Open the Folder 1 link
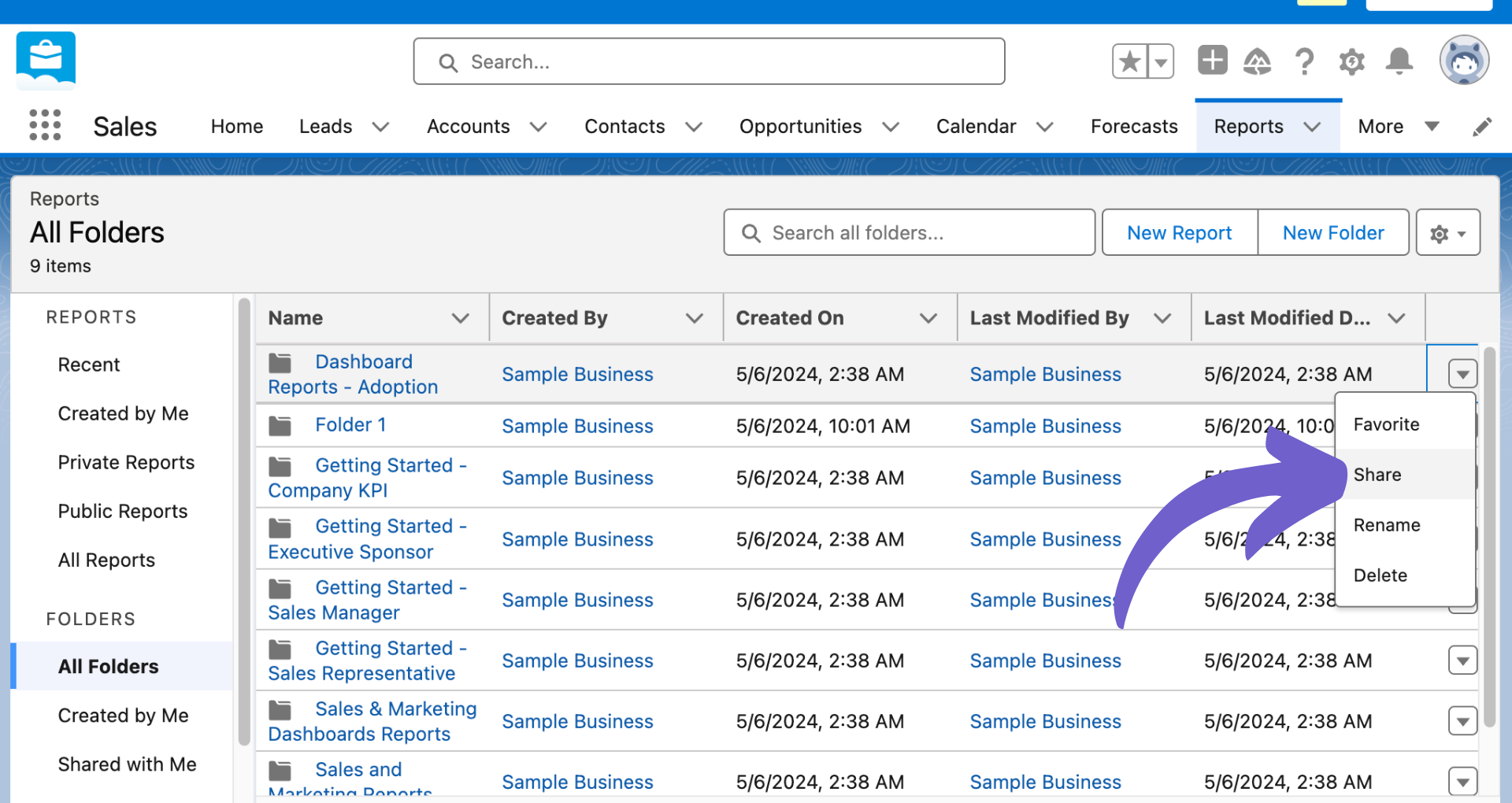This screenshot has height=803, width=1512. click(x=350, y=425)
